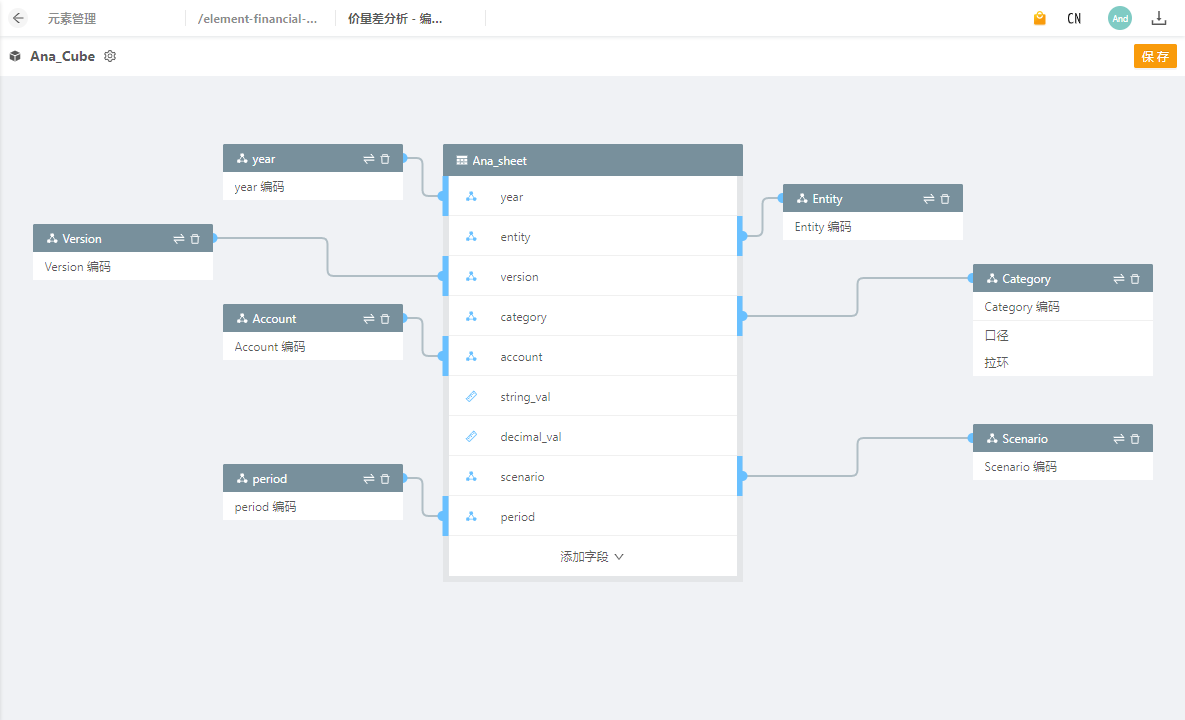This screenshot has height=720, width=1185.
Task: Delete the Account dimension node
Action: tap(385, 319)
